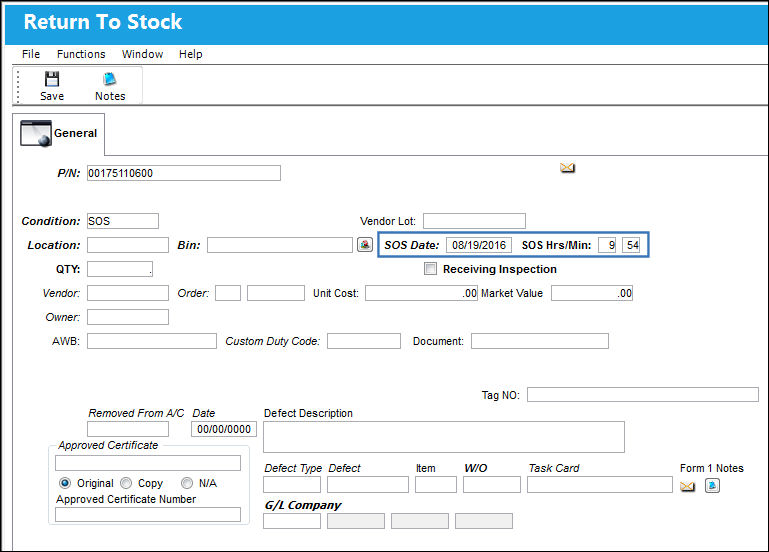Click the Owner input field
769x552 pixels.
click(x=128, y=317)
